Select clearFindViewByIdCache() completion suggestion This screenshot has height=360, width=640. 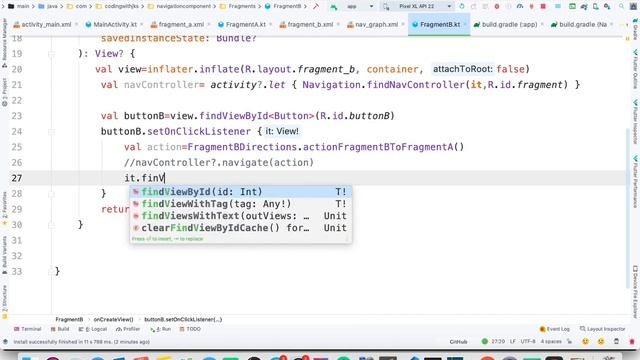pyautogui.click(x=241, y=228)
